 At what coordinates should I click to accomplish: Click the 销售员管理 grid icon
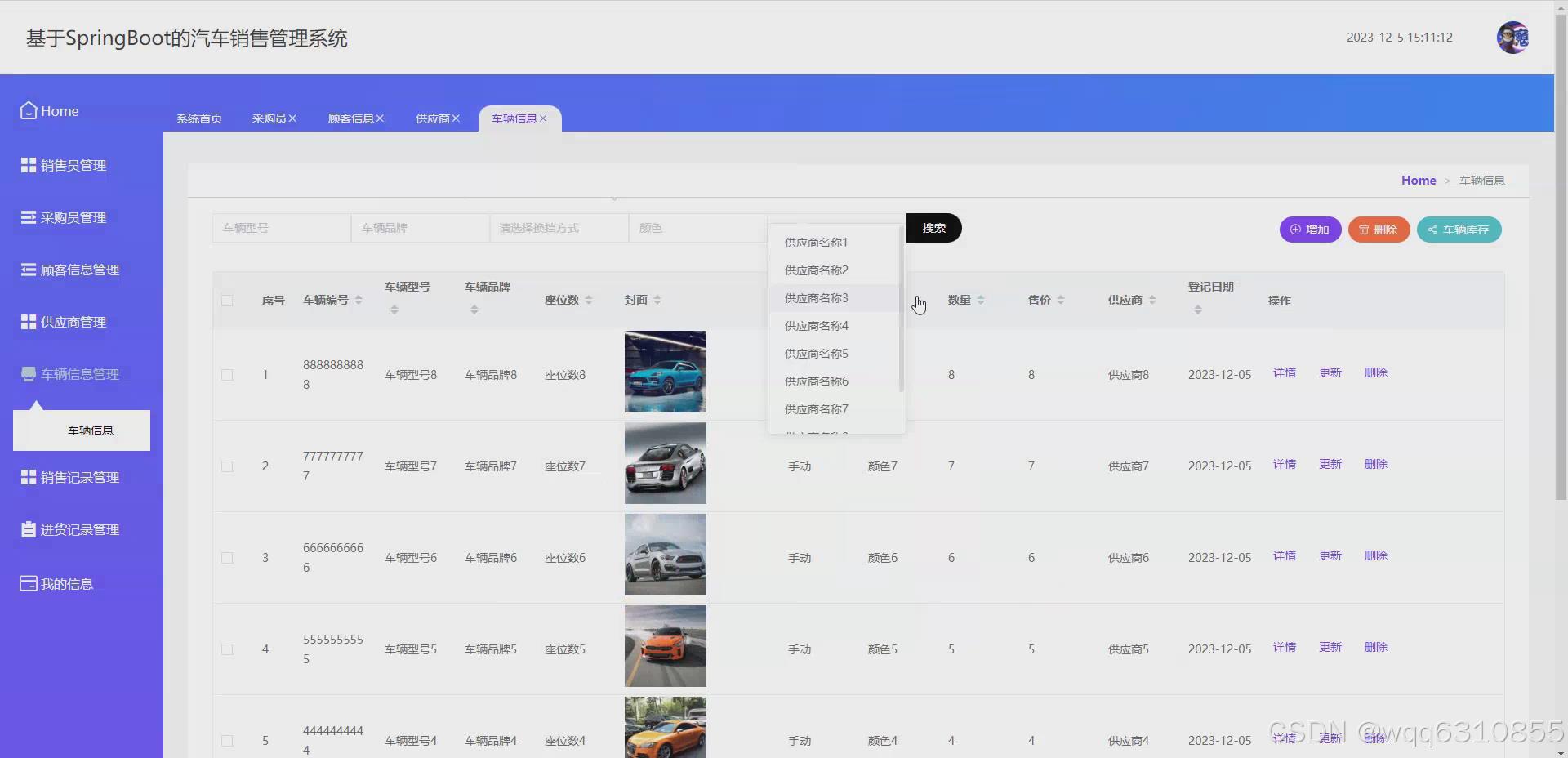[x=29, y=165]
